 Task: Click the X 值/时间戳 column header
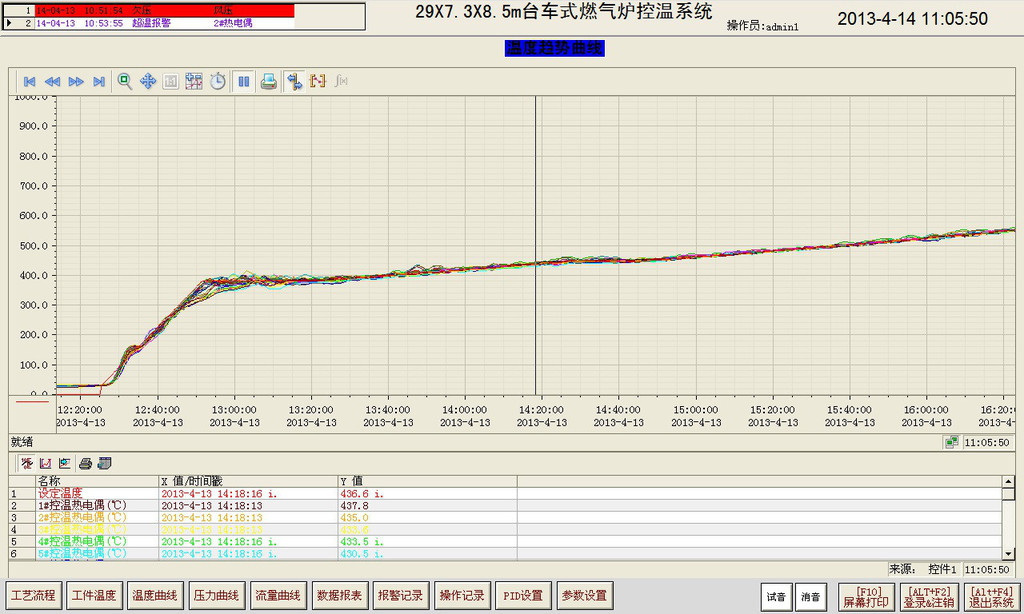pos(248,481)
